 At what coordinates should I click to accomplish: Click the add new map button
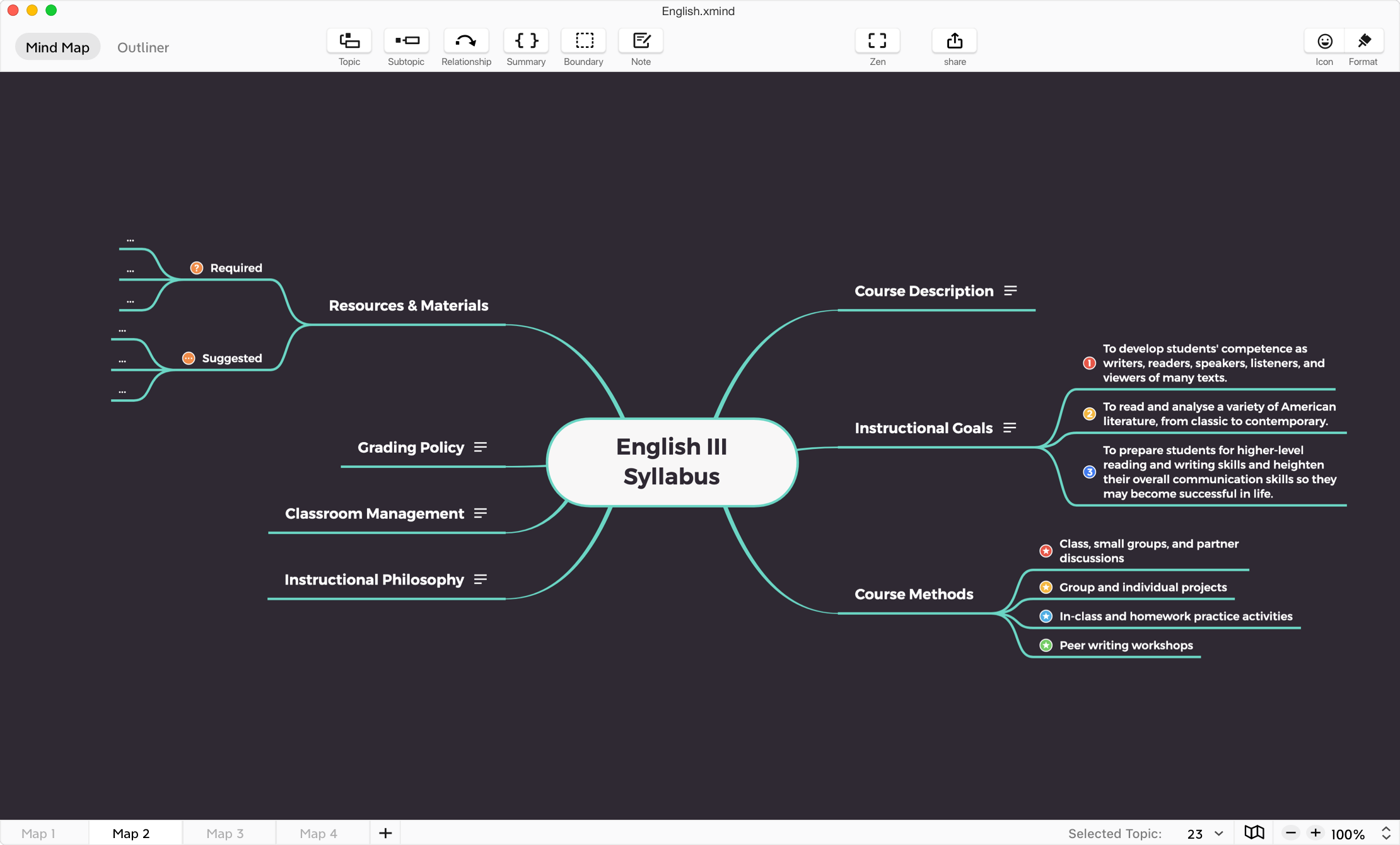pos(385,833)
